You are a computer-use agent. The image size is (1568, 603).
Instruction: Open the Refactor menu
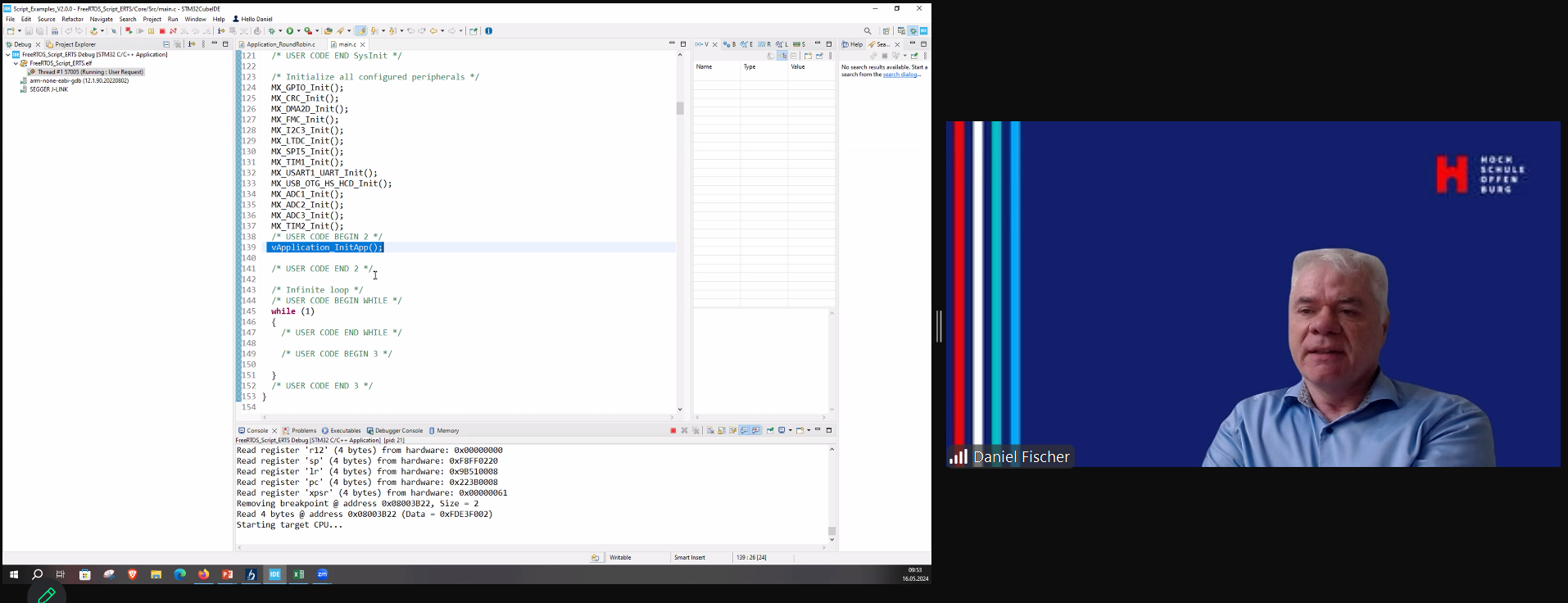click(x=72, y=19)
